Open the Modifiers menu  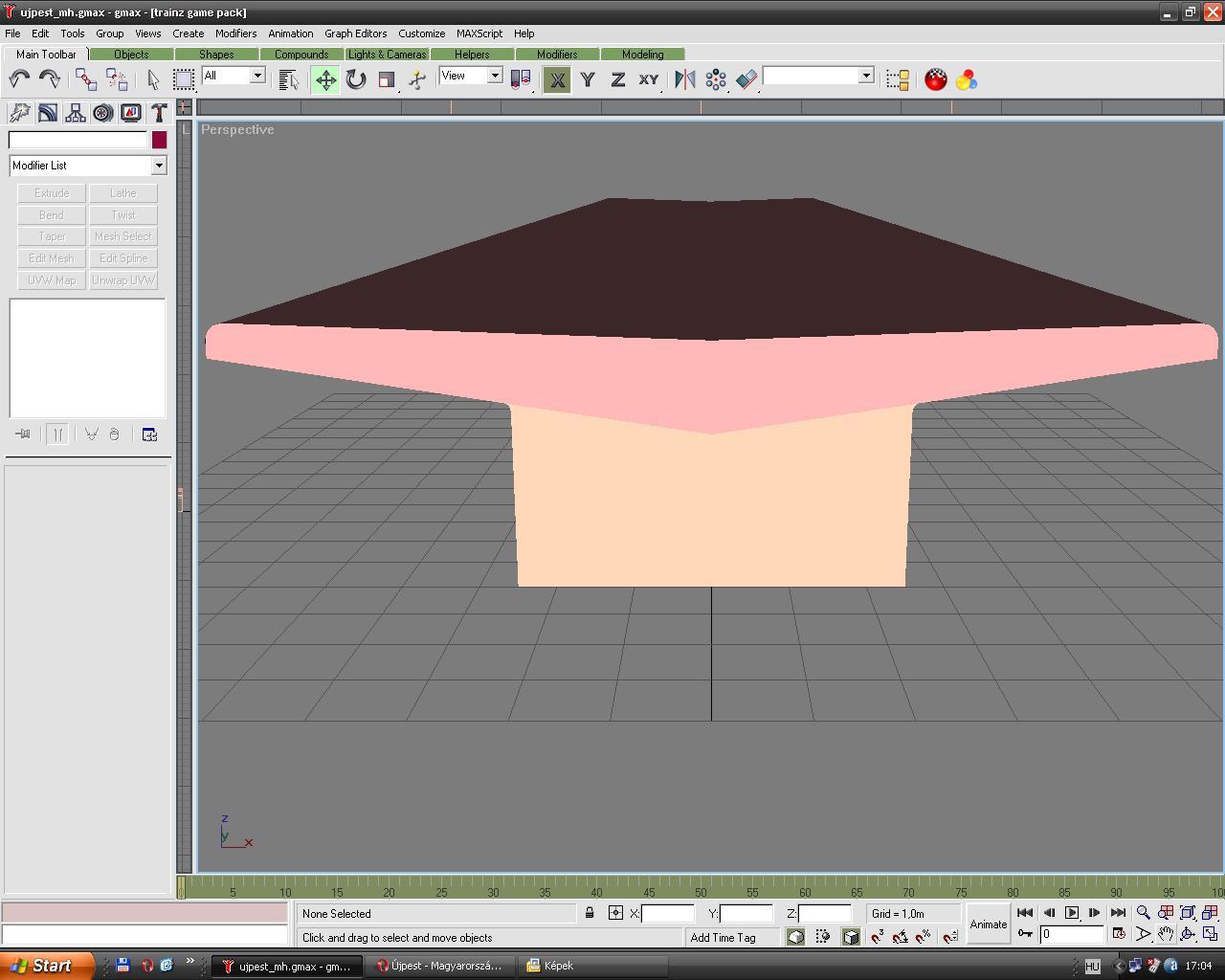(x=235, y=33)
